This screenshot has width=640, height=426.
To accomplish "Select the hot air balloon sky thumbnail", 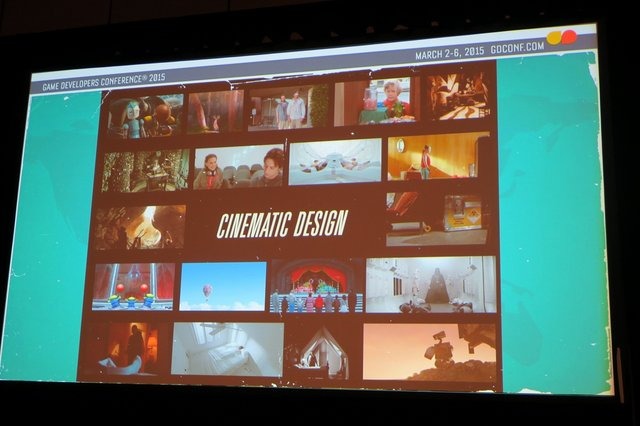I will pyautogui.click(x=223, y=286).
